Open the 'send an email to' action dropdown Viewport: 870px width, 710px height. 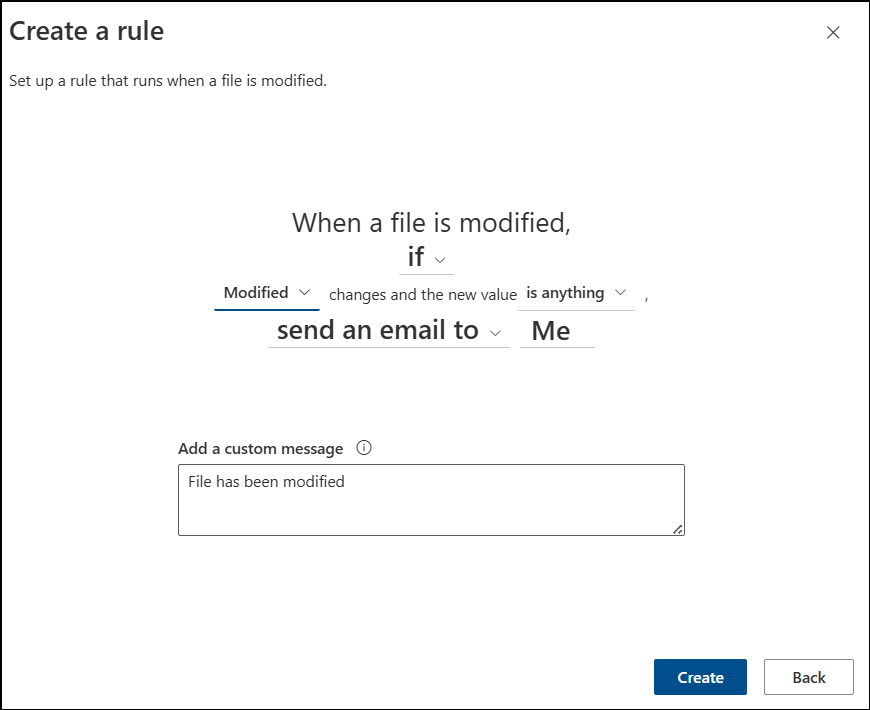click(389, 331)
